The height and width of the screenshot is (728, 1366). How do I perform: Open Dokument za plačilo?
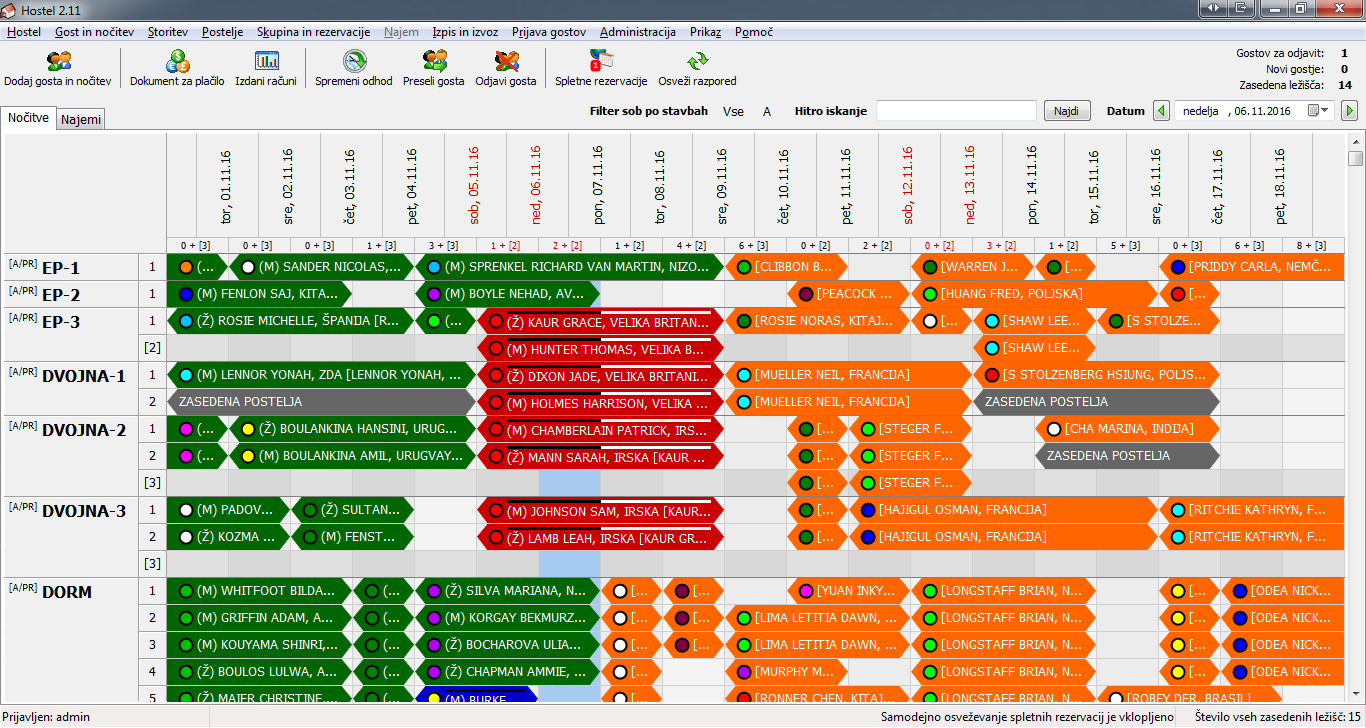(x=177, y=62)
